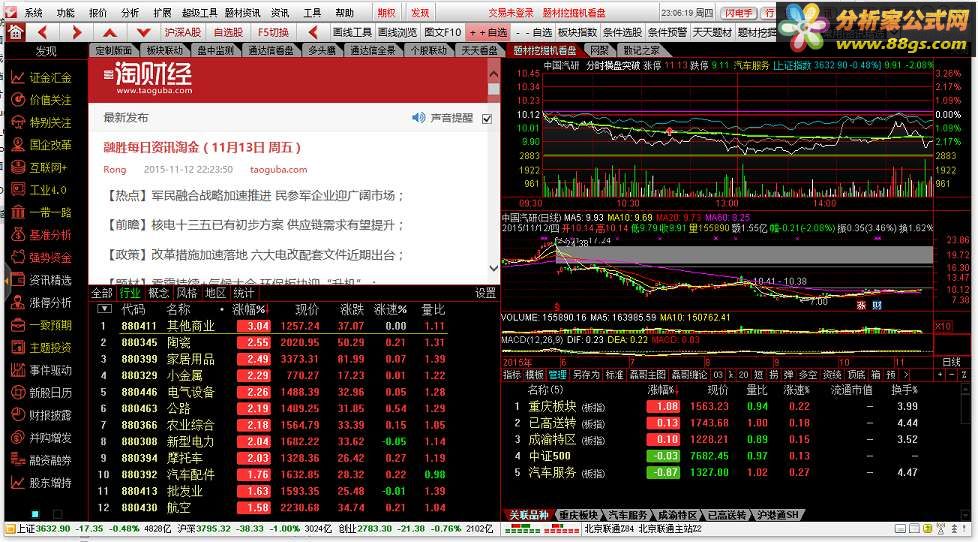978x542 pixels.
Task: Zoom out chart with the − button
Action: 952,375
